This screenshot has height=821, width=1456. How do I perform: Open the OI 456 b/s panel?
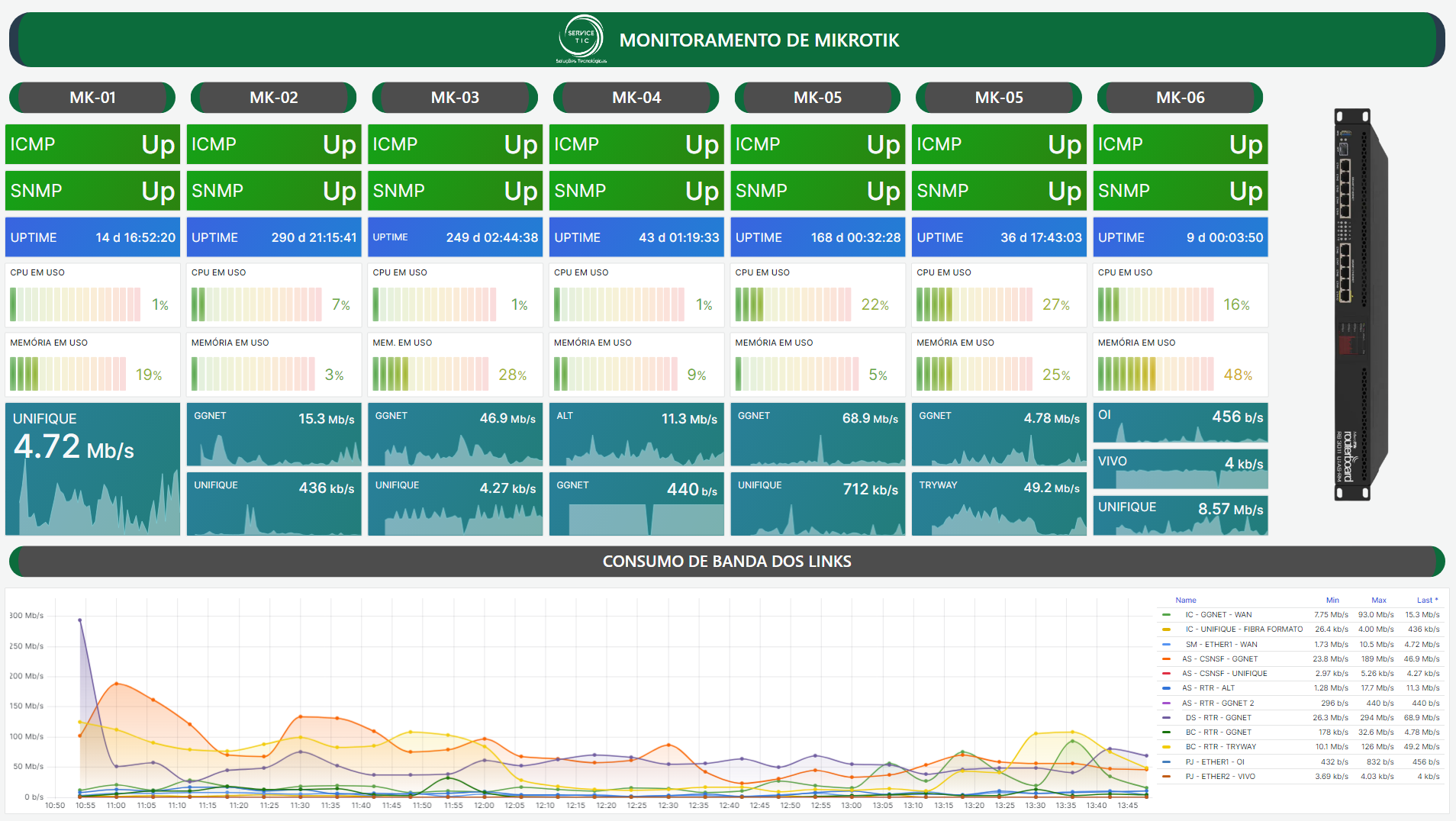click(1181, 423)
